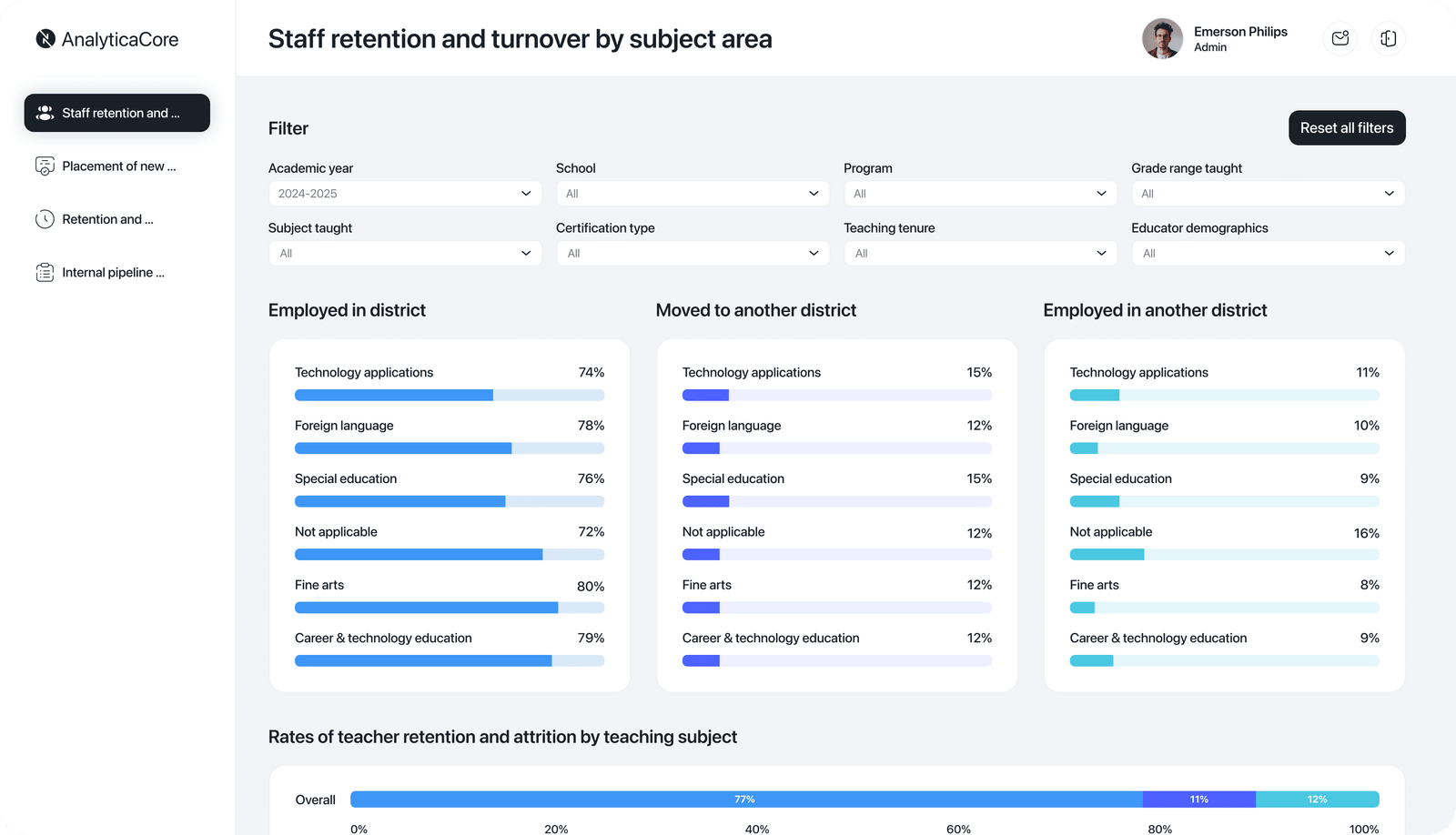Click the AnalyticaCore logo icon
Image resolution: width=1456 pixels, height=835 pixels.
(45, 39)
